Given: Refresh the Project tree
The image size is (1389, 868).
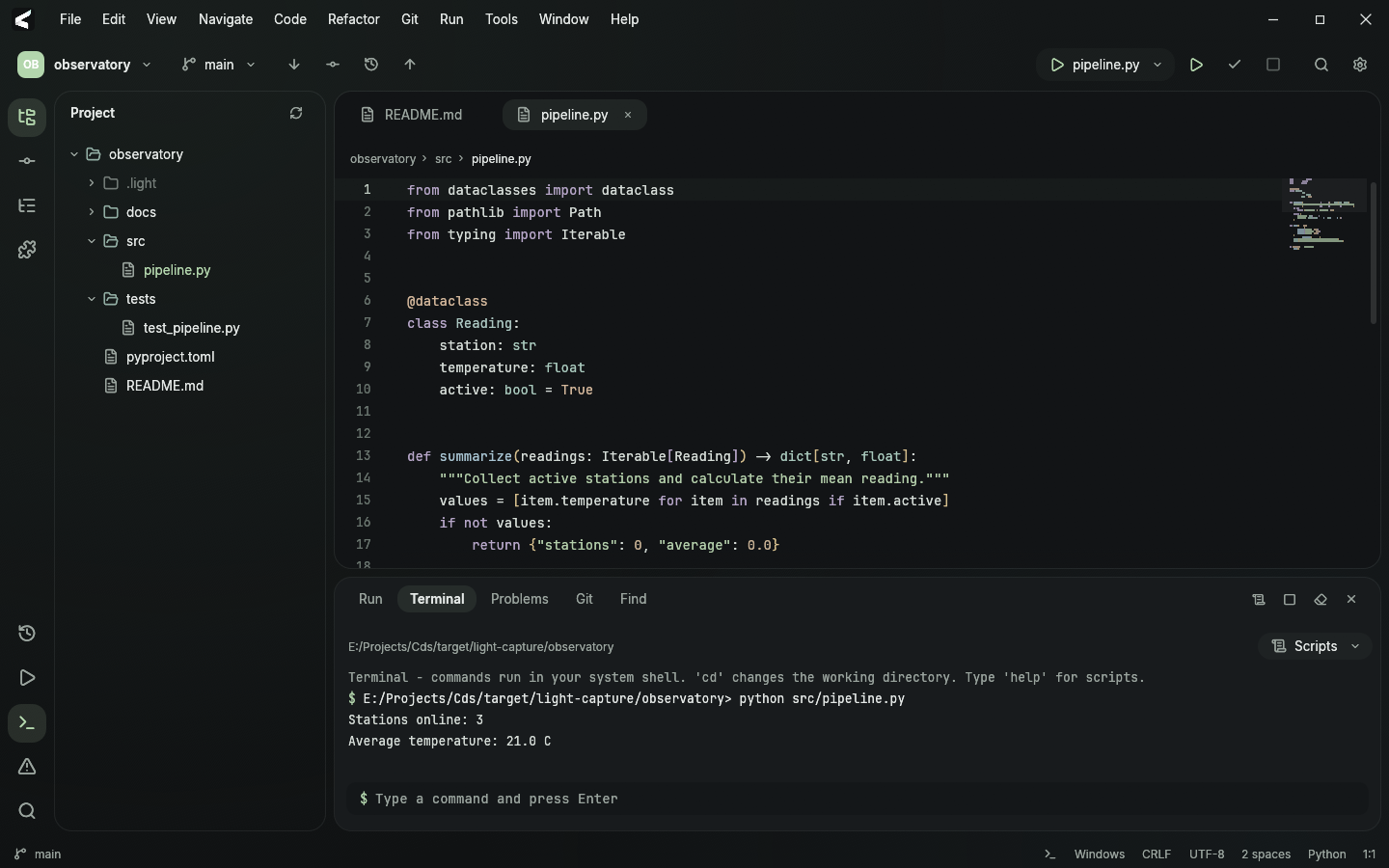Looking at the screenshot, I should pos(296,114).
